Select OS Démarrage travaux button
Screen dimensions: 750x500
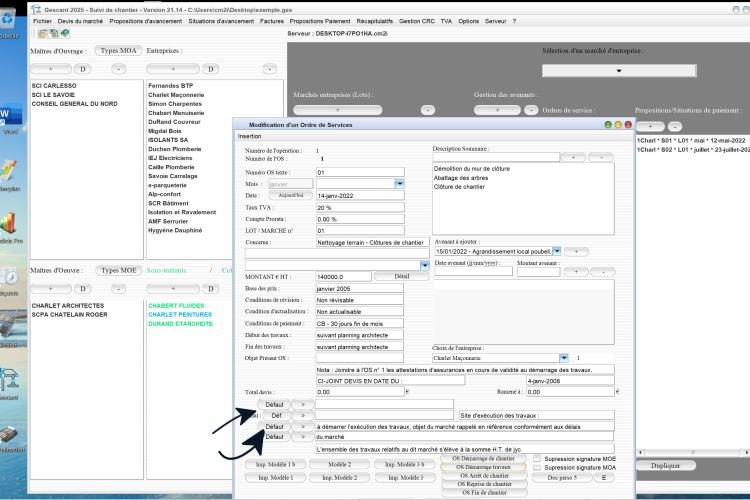[483, 467]
